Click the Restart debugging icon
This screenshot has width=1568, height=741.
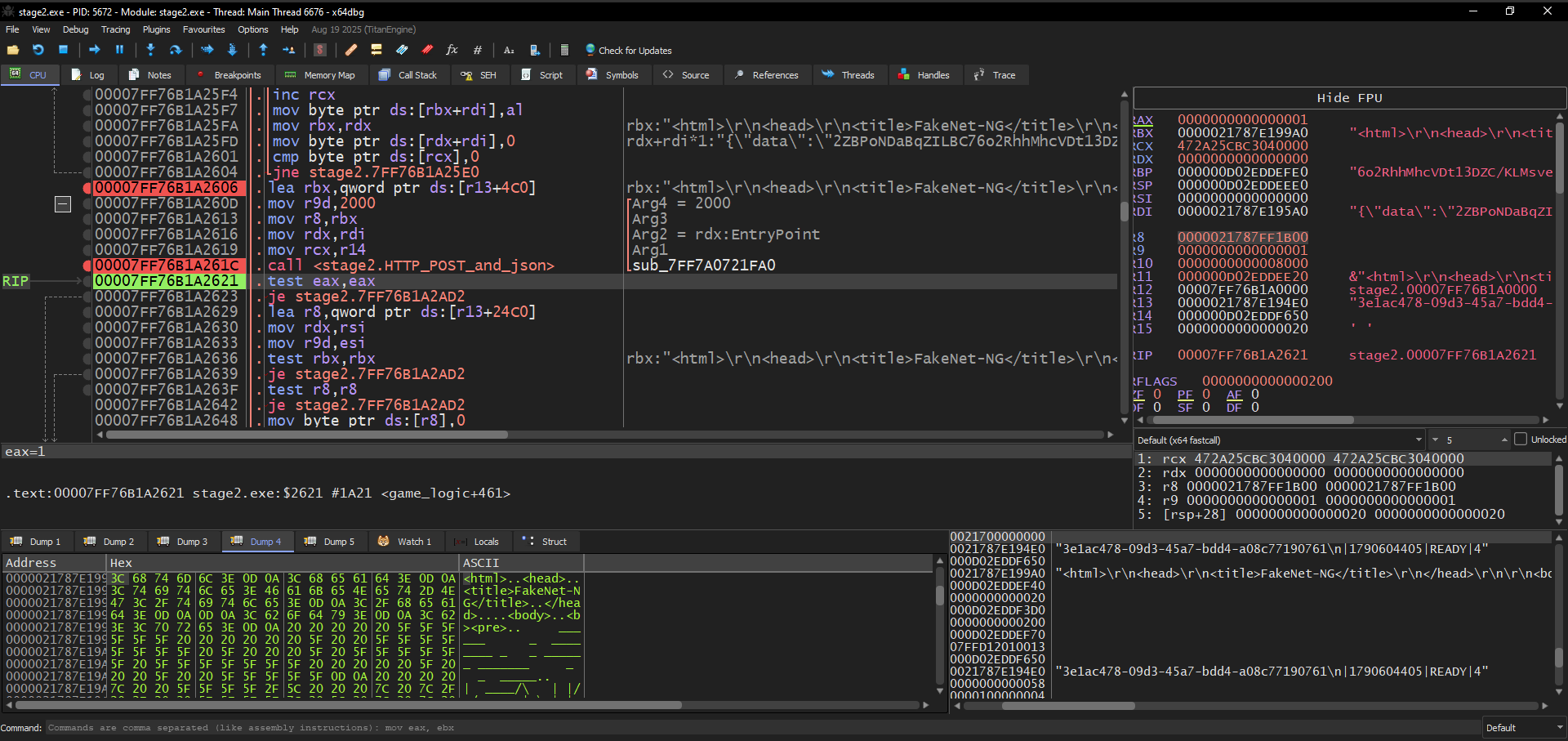(x=38, y=50)
